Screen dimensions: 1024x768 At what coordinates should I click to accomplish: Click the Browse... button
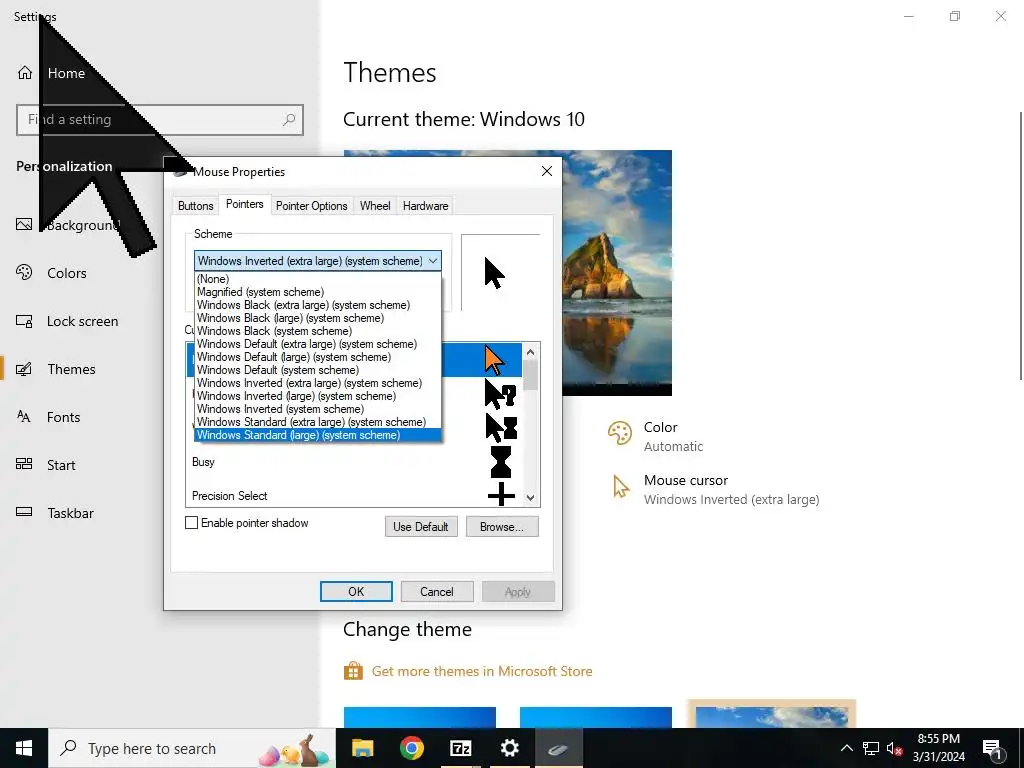click(x=502, y=526)
